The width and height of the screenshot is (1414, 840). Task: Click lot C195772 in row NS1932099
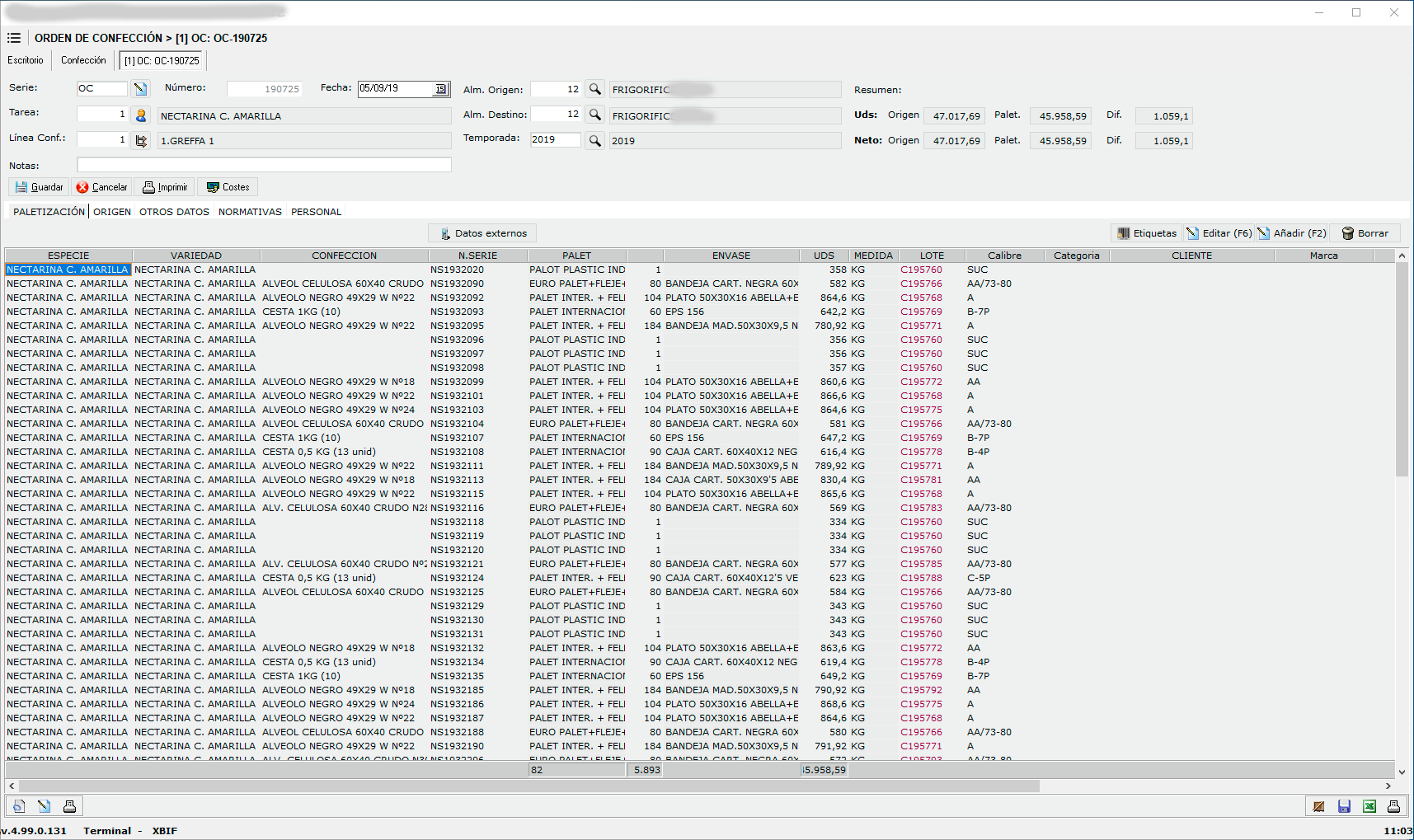point(921,382)
